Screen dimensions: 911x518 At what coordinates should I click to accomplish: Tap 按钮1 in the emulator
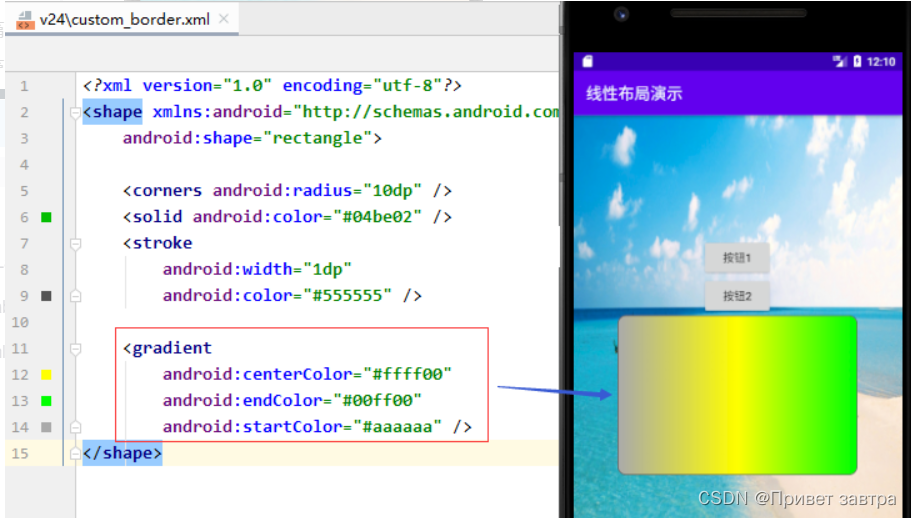point(737,258)
